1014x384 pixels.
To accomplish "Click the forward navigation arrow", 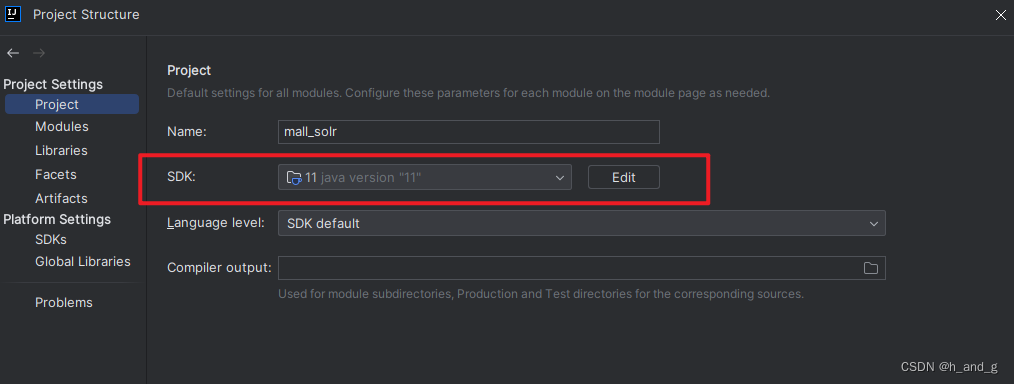I will click(x=39, y=53).
